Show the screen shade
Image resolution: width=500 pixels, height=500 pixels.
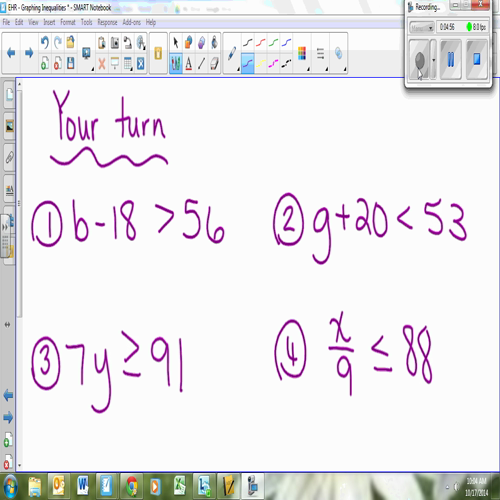[x=115, y=63]
